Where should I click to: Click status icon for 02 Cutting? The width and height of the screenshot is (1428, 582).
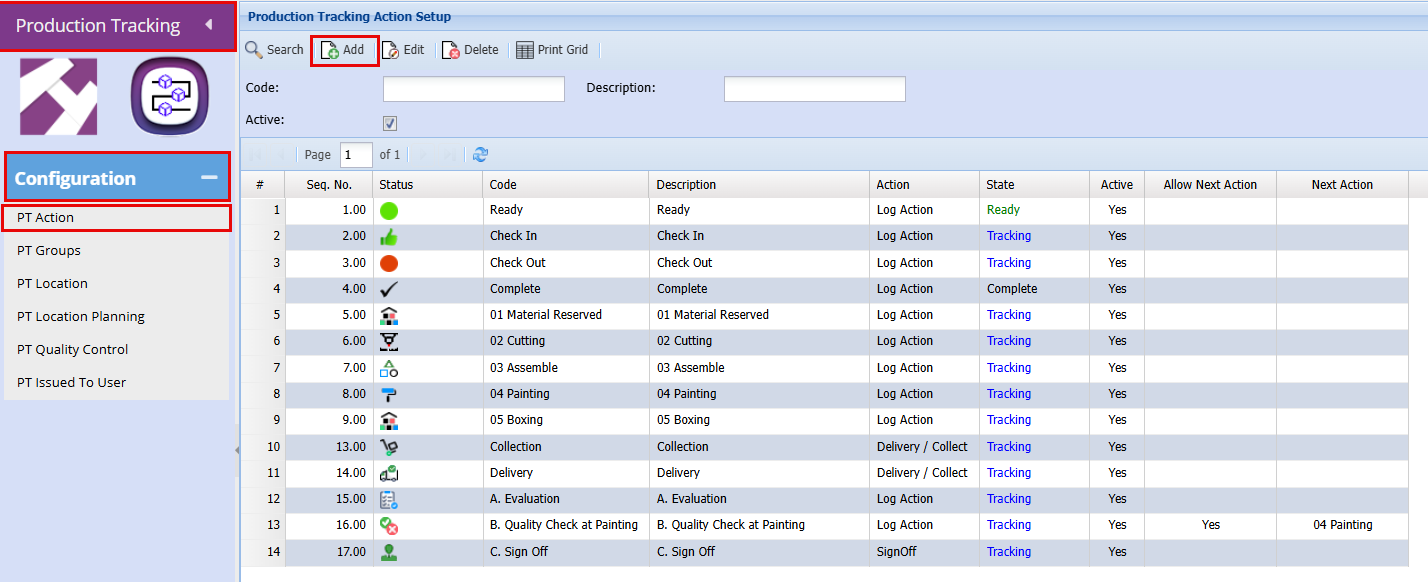point(389,341)
